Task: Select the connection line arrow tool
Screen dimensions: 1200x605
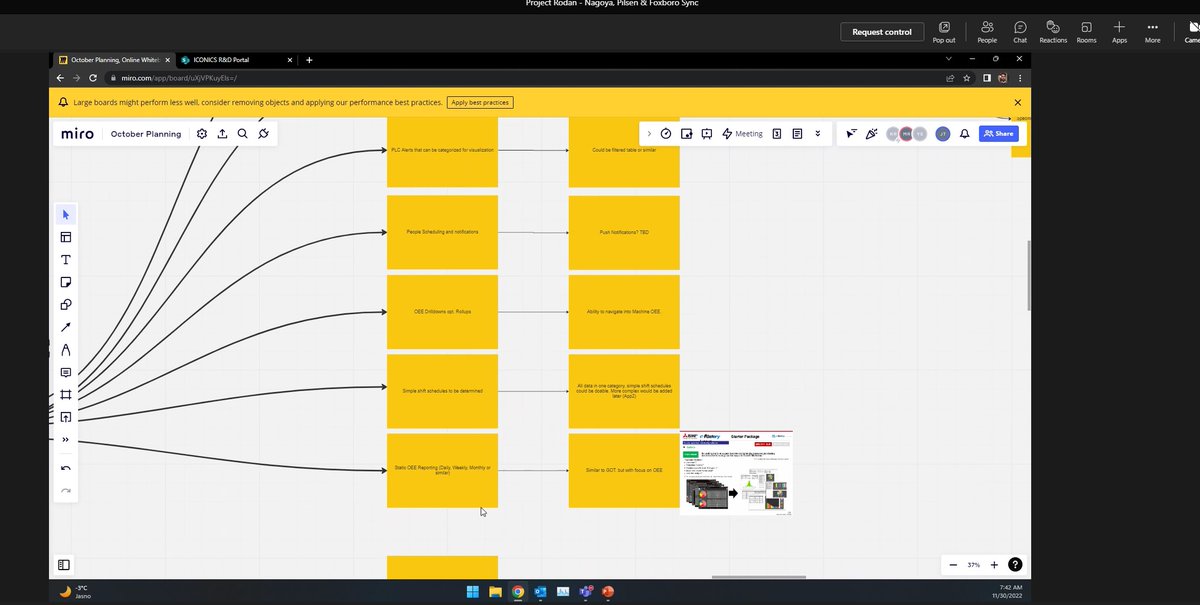Action: pos(66,327)
